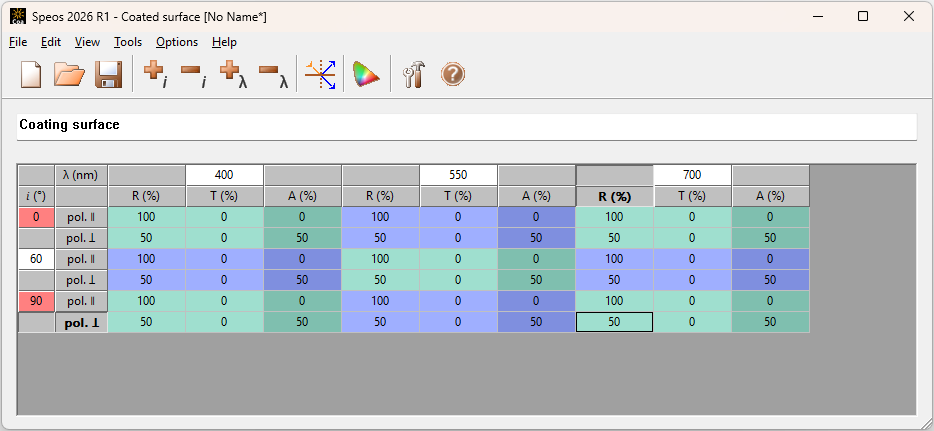This screenshot has width=934, height=431.
Task: Click the i (°) header cell
Action: tap(36, 196)
